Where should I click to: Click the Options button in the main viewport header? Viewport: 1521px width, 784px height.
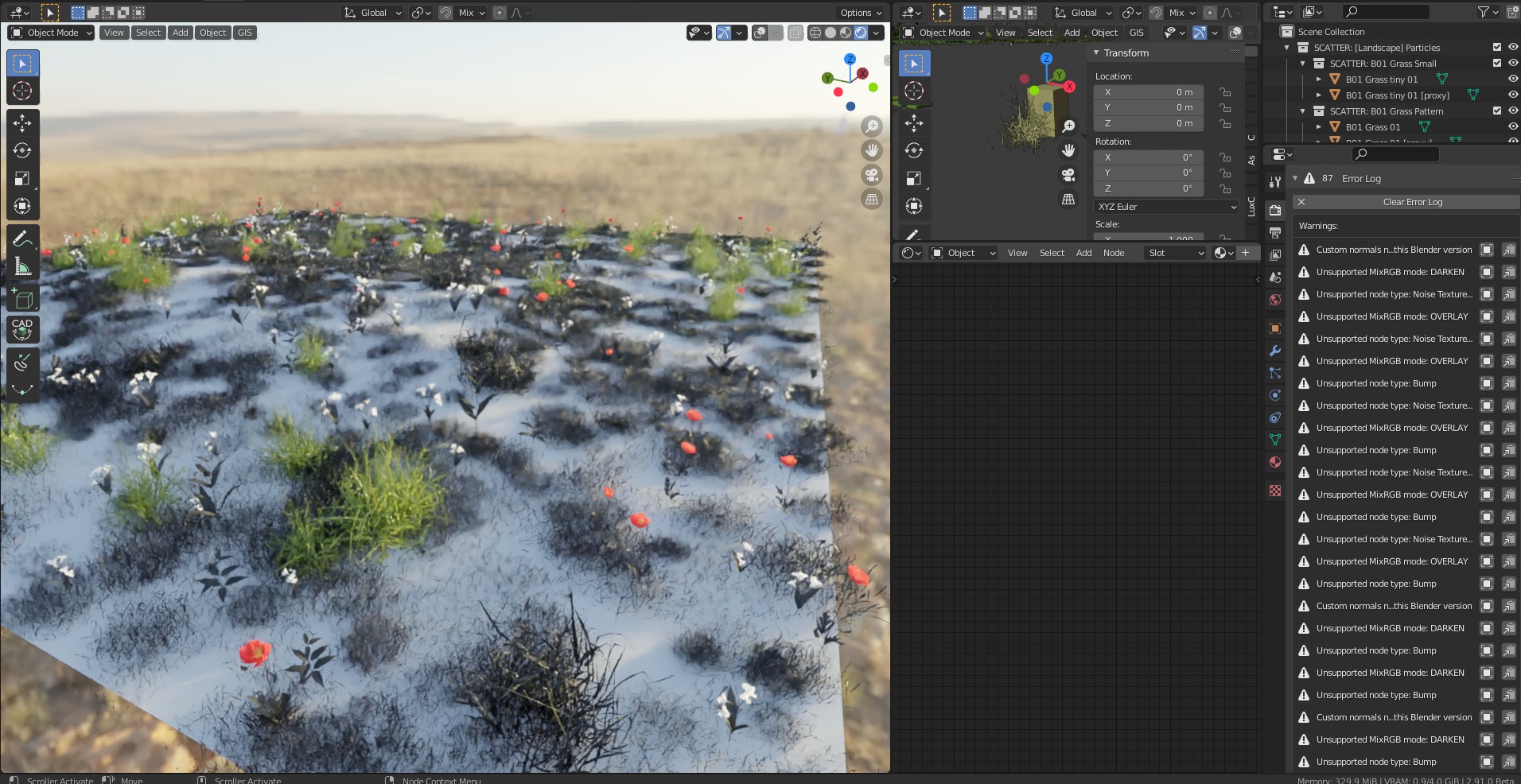(x=861, y=13)
